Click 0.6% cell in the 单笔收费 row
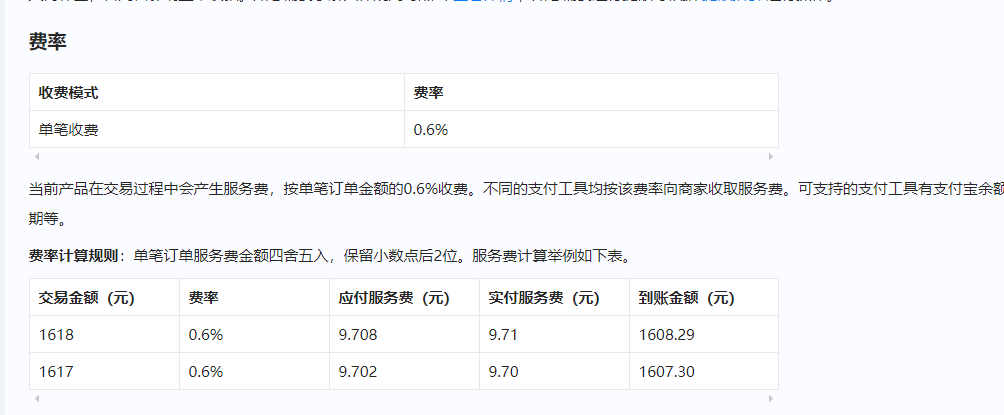Viewport: 1004px width, 415px height. (431, 129)
